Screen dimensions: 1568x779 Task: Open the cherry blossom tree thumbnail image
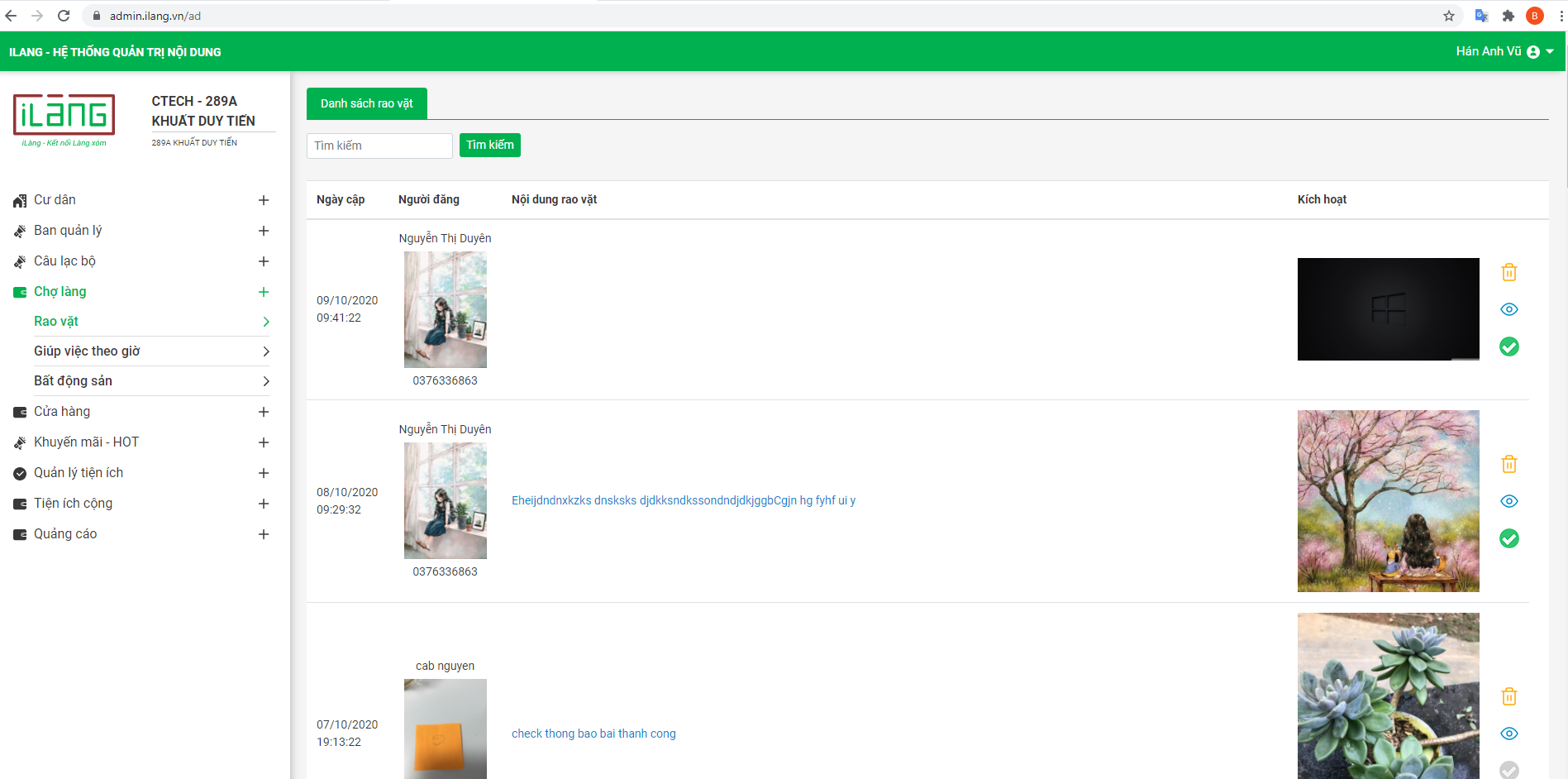coord(1388,501)
